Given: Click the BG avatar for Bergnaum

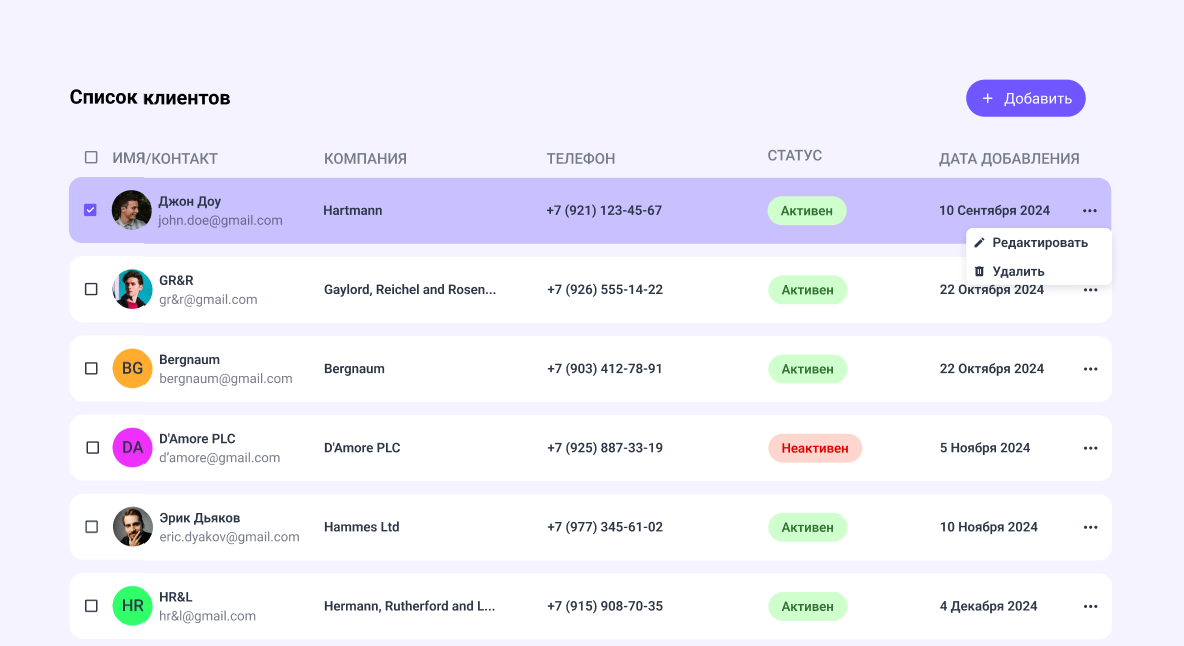Looking at the screenshot, I should coord(132,368).
